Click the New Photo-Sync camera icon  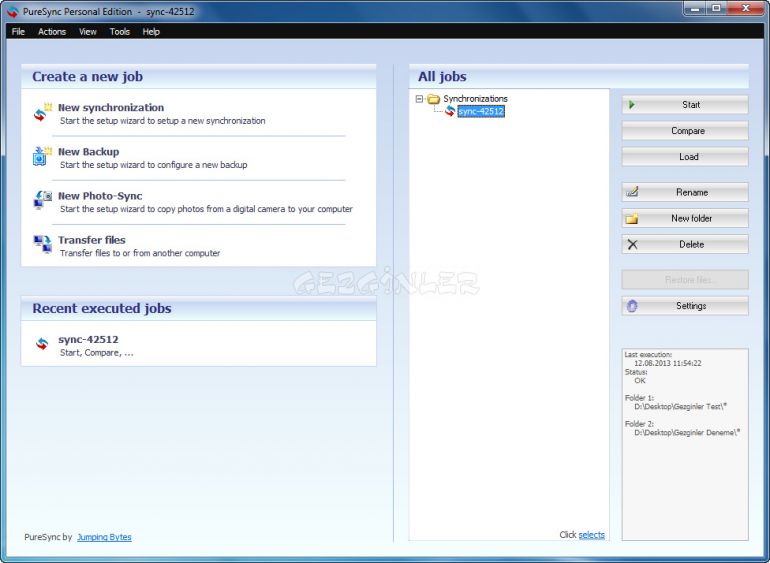42,201
